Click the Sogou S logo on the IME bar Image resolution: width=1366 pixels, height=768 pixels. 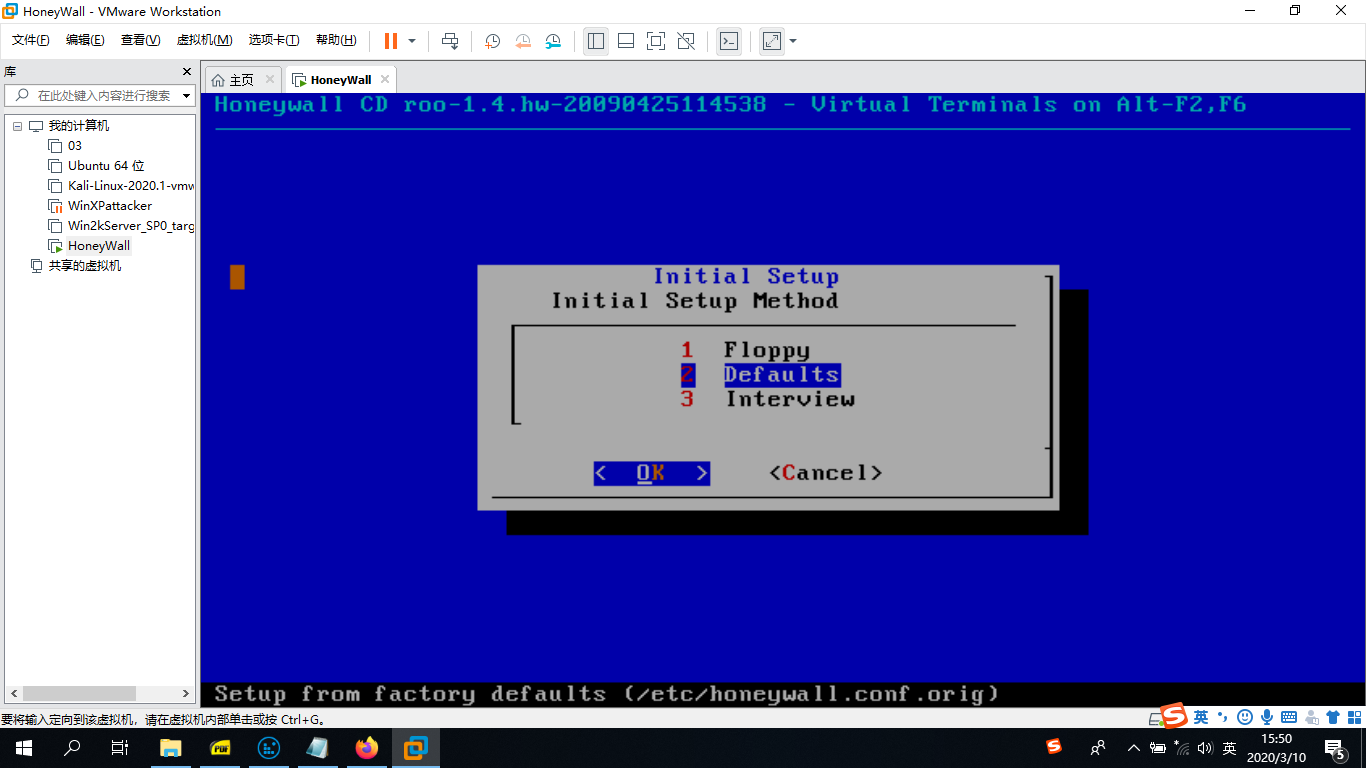click(x=1173, y=715)
